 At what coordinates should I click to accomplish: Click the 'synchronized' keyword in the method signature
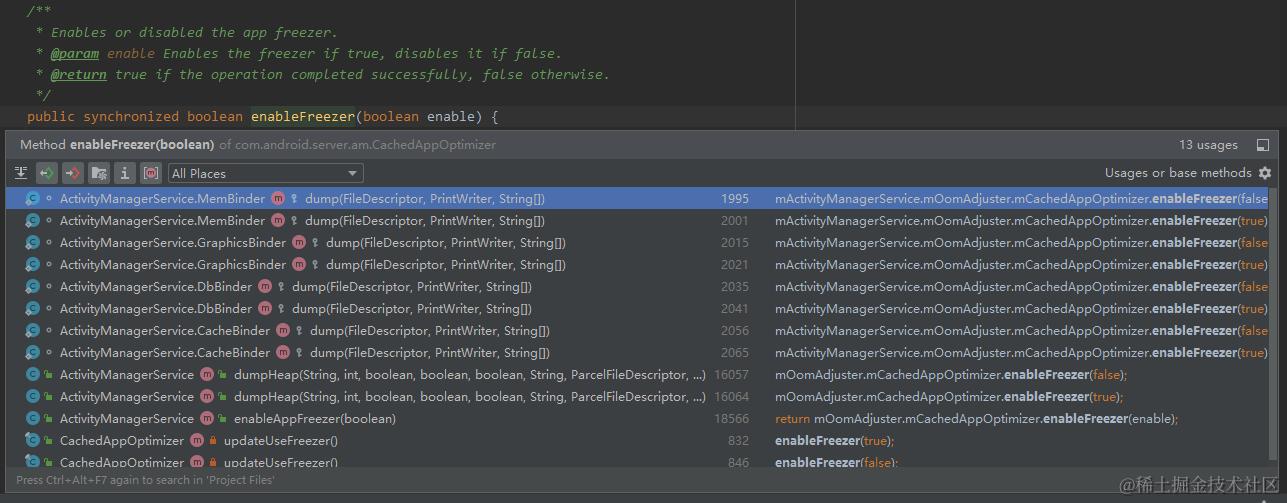[131, 117]
